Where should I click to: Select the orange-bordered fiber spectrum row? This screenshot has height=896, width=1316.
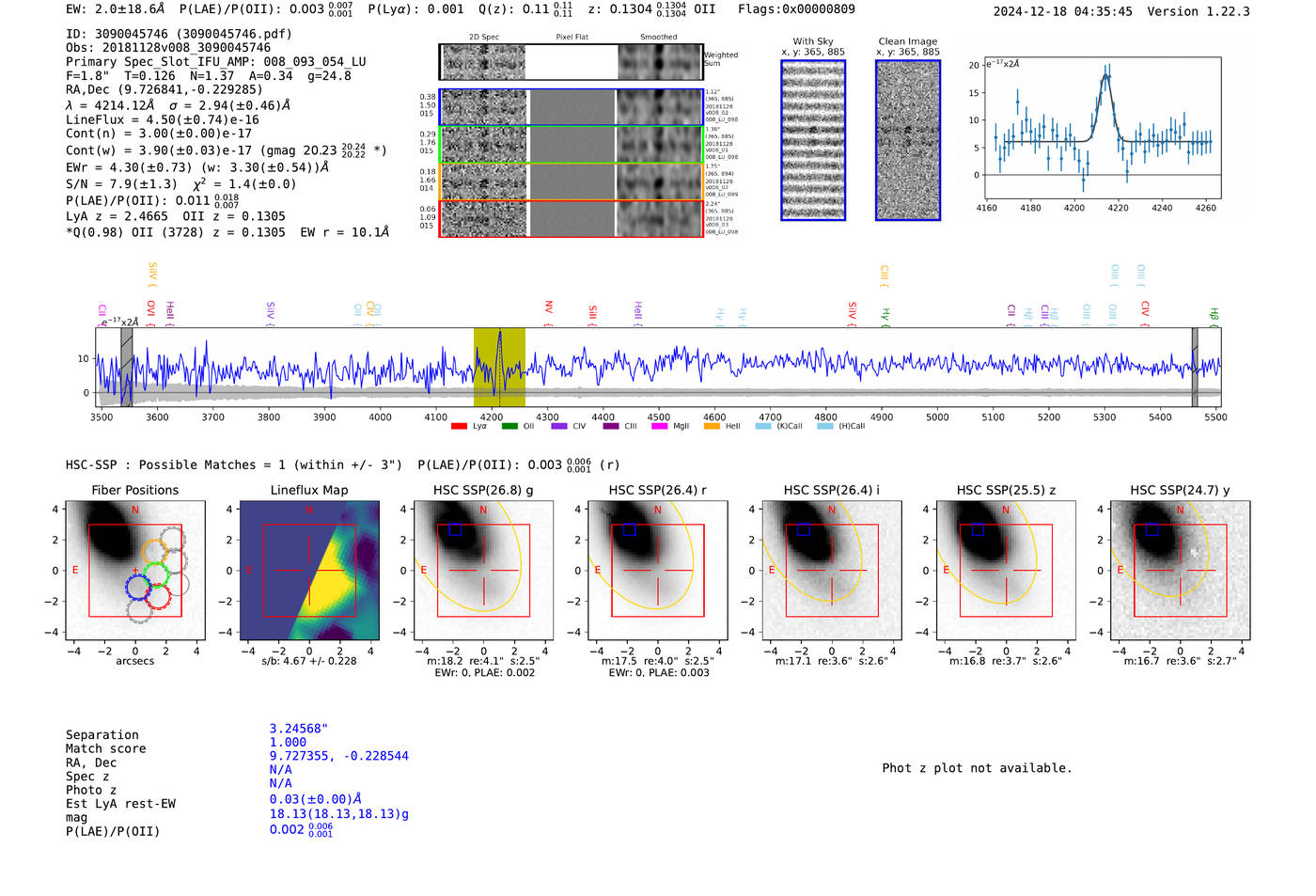coord(572,181)
